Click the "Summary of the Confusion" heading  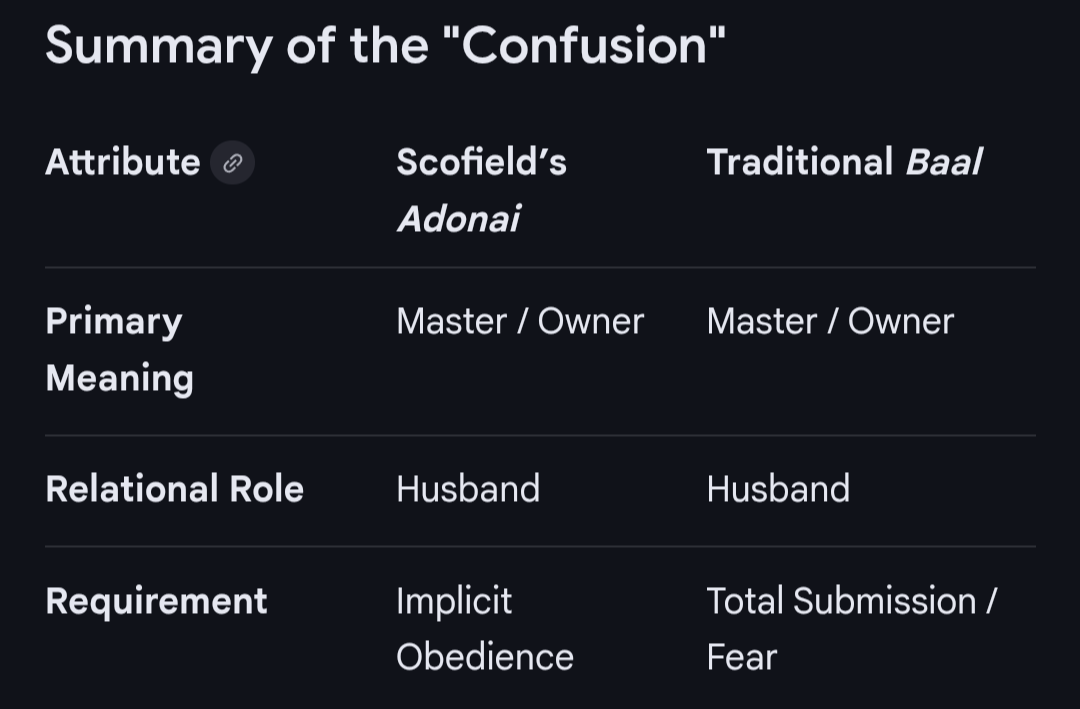(x=385, y=45)
